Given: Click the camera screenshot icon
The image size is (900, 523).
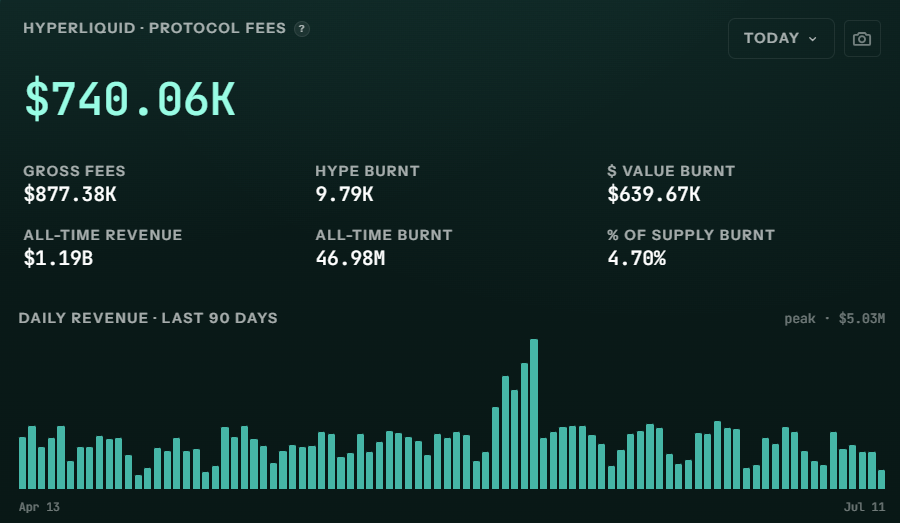Looking at the screenshot, I should (862, 38).
